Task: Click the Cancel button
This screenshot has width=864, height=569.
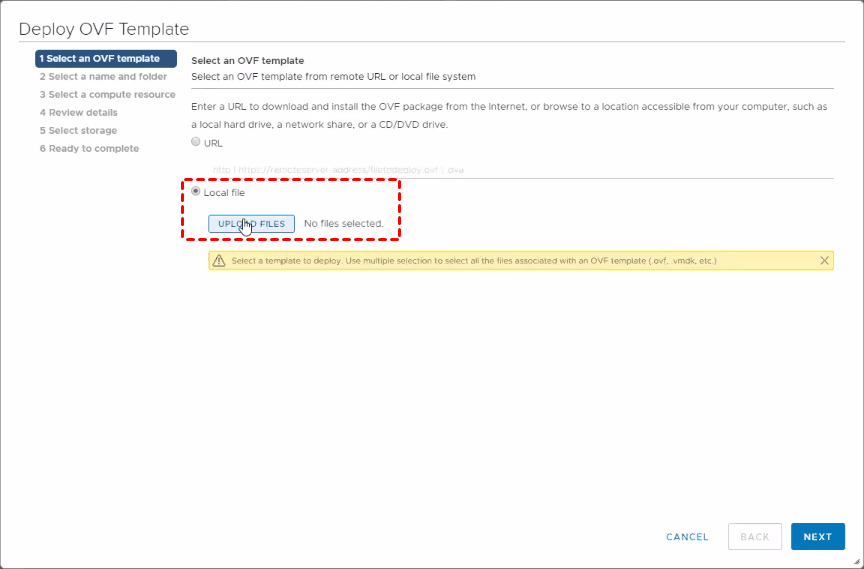Action: pos(687,537)
